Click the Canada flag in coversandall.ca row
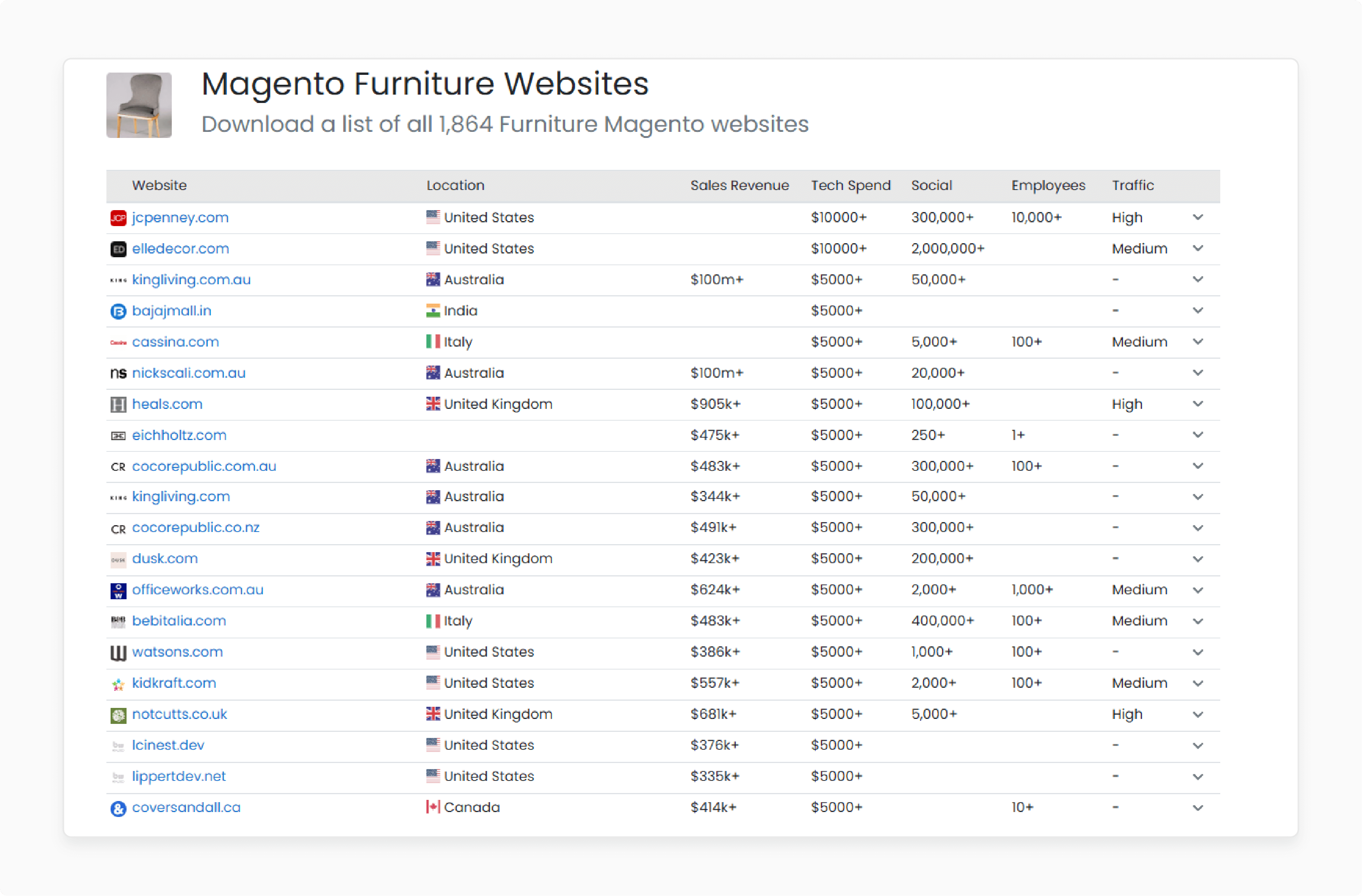 [x=432, y=807]
